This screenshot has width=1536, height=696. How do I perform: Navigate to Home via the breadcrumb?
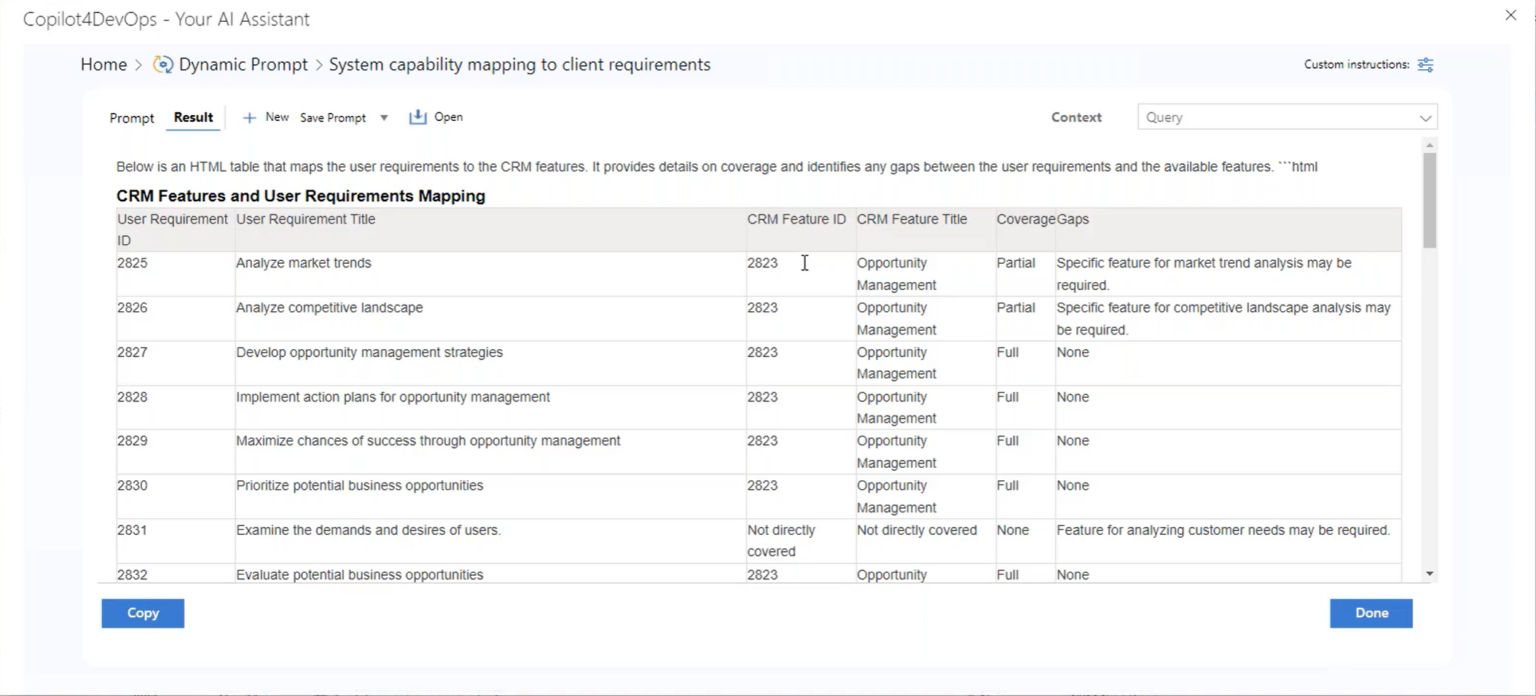pos(103,63)
